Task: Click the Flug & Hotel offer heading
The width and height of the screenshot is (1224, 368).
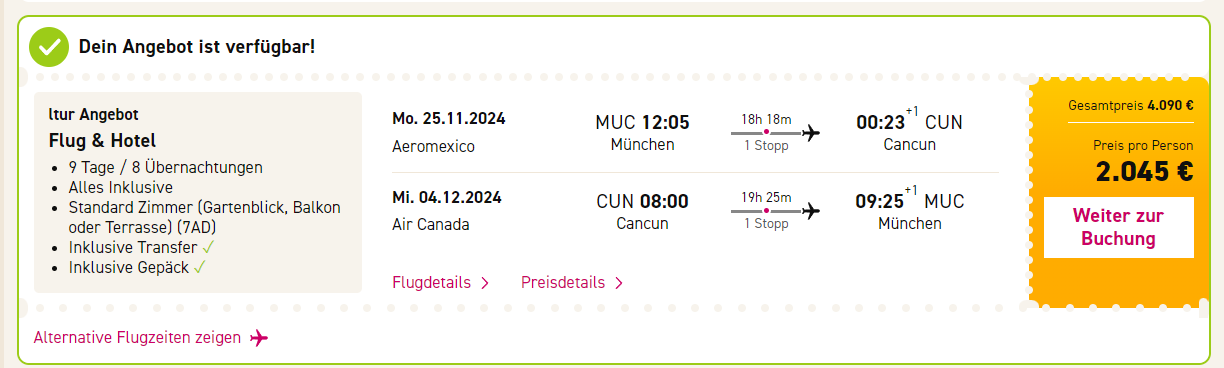Action: [102, 141]
